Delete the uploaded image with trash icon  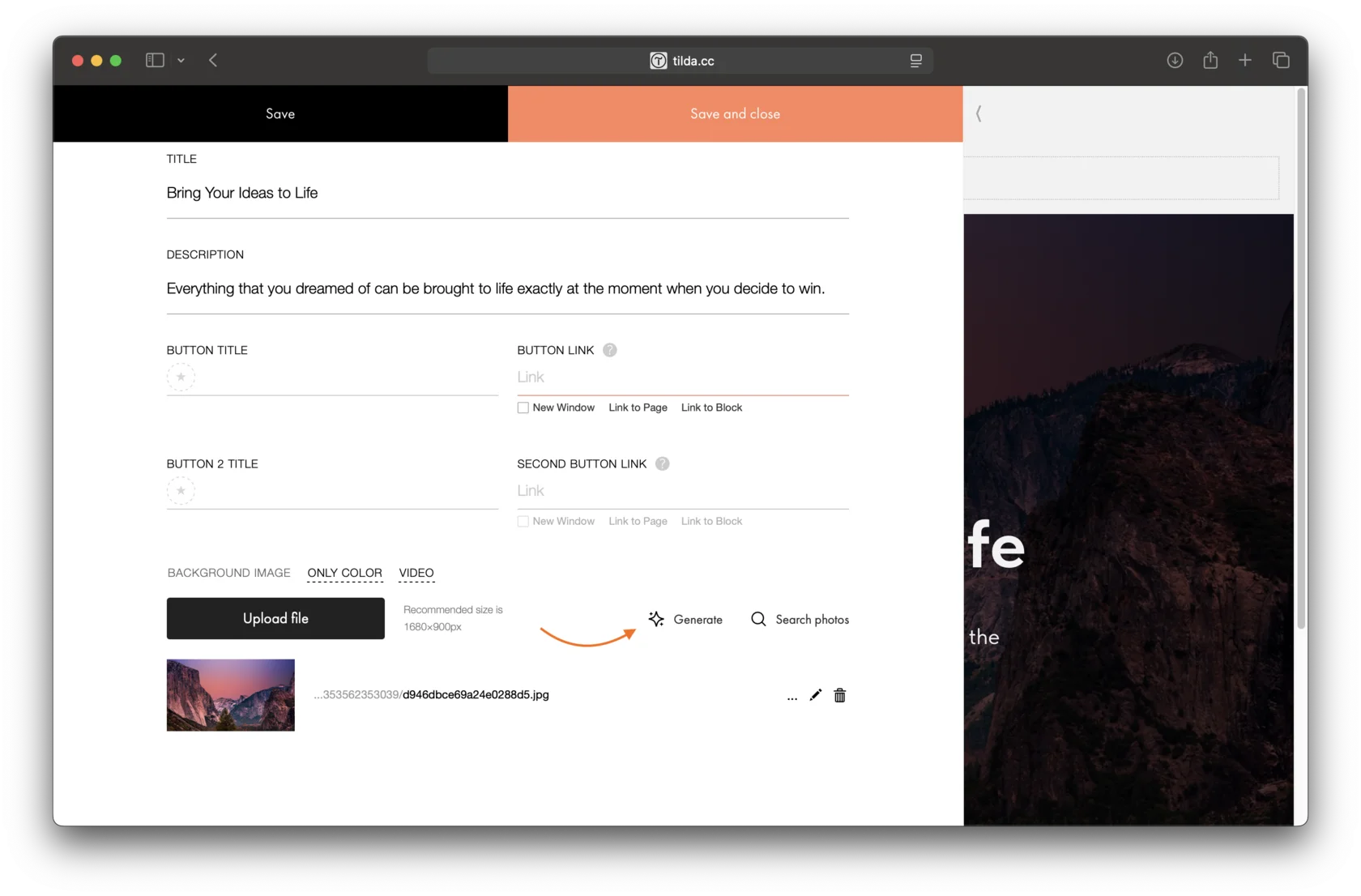click(x=840, y=695)
